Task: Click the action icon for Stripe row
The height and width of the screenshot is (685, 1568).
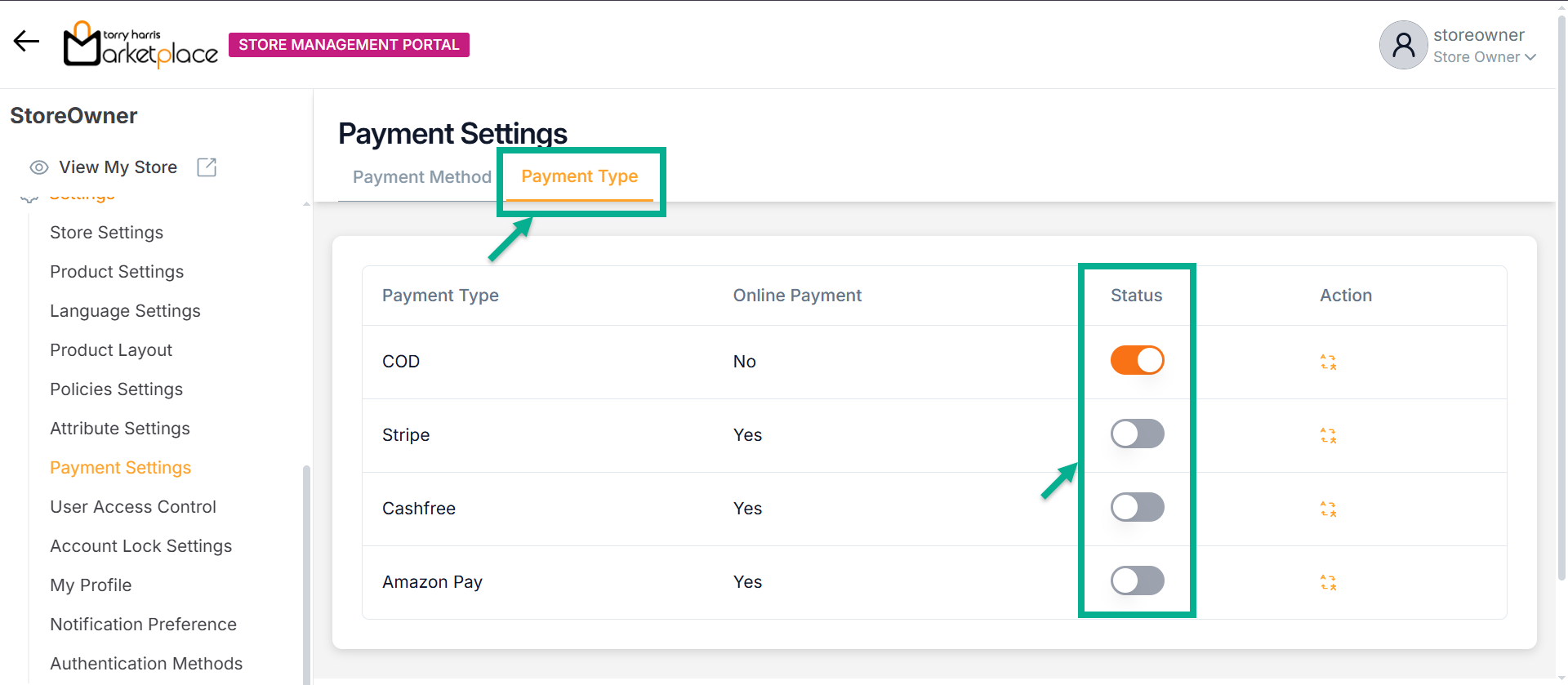Action: pos(1328,435)
